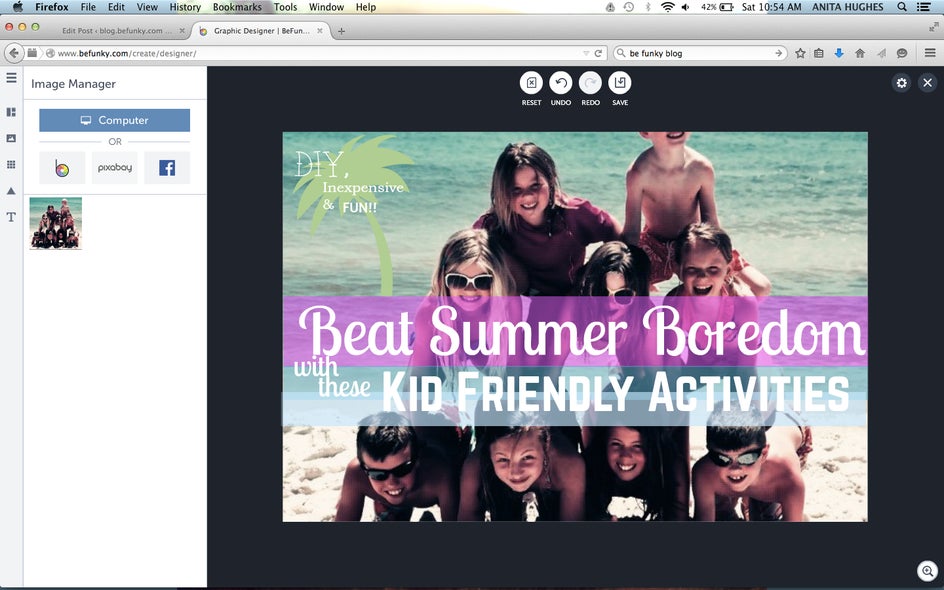Image resolution: width=944 pixels, height=590 pixels.
Task: Open URL history dropdown arrow
Action: click(x=586, y=53)
